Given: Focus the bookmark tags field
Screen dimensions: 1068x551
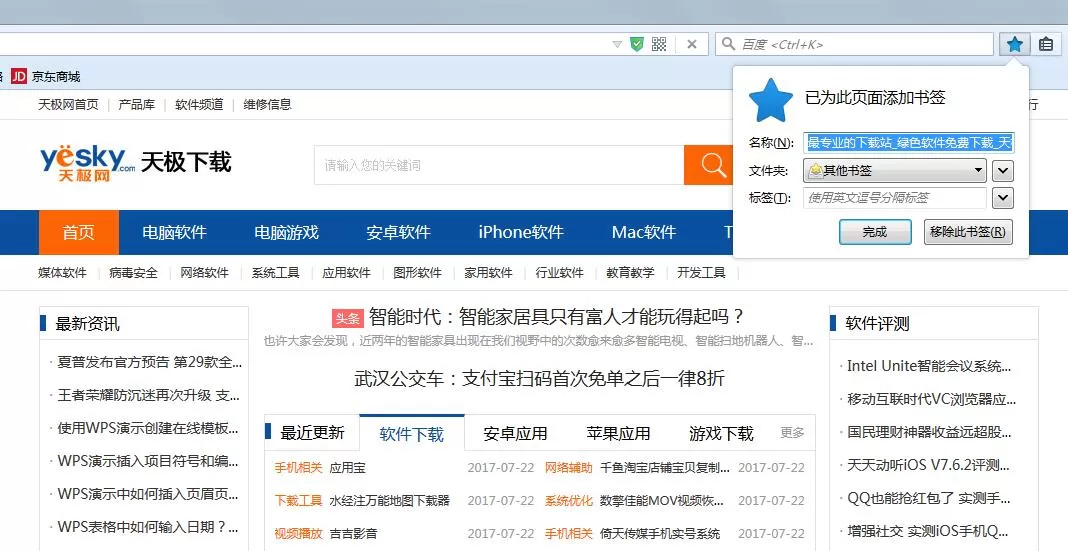Looking at the screenshot, I should click(895, 198).
